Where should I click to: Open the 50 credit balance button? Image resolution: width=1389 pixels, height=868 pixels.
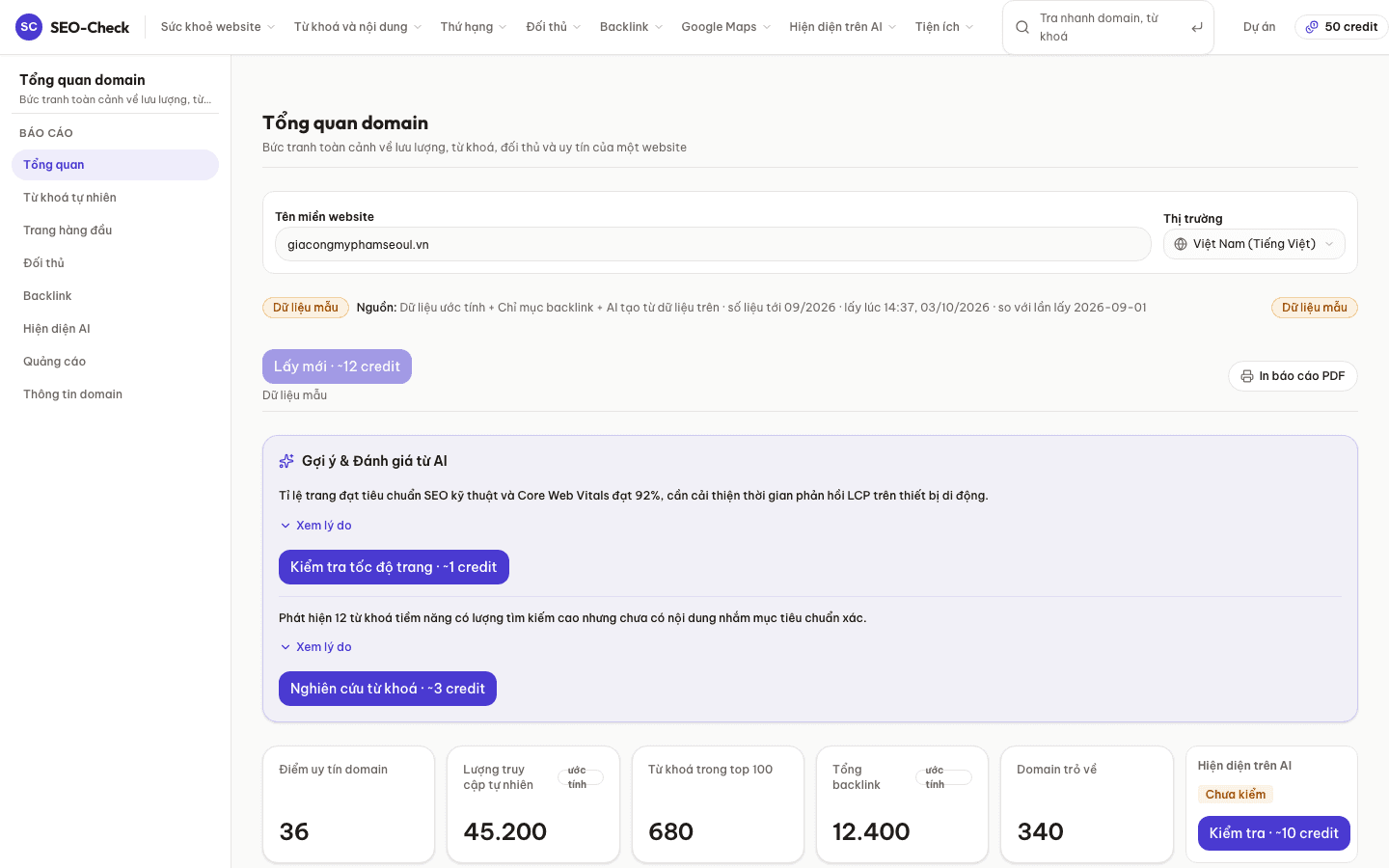click(x=1342, y=27)
